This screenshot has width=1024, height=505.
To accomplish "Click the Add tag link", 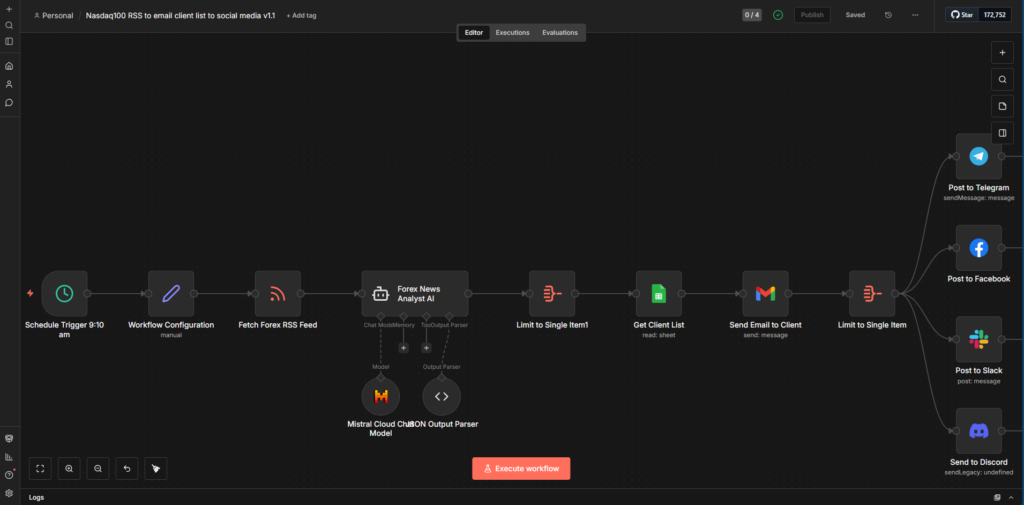I will click(301, 15).
